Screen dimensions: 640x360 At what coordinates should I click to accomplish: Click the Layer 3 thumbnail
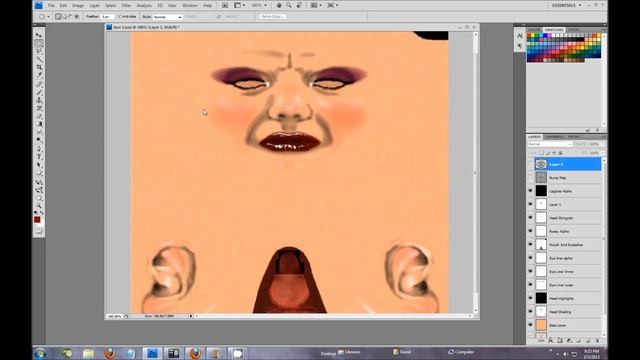click(x=541, y=164)
